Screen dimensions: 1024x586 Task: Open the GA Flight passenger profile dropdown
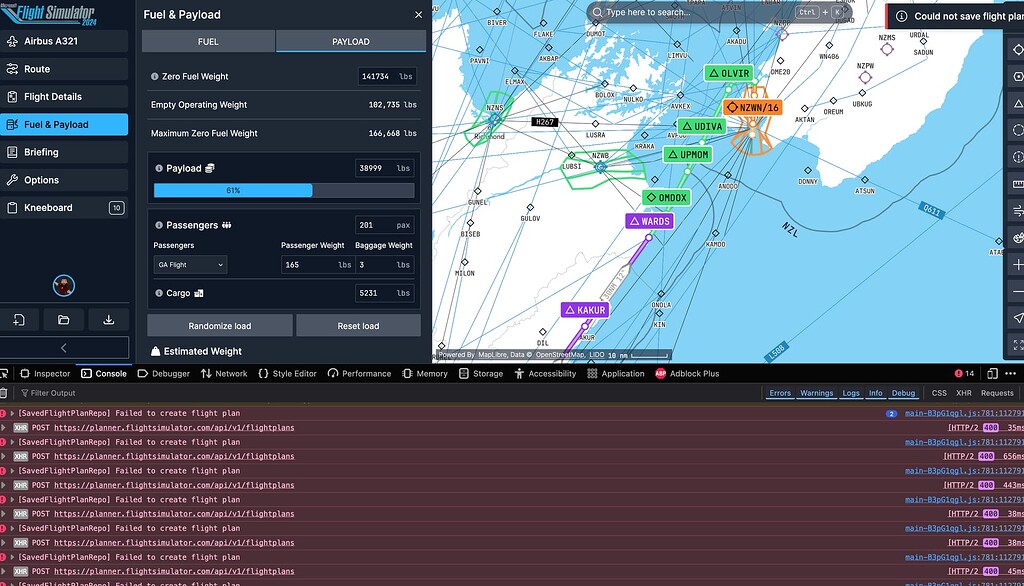[190, 264]
